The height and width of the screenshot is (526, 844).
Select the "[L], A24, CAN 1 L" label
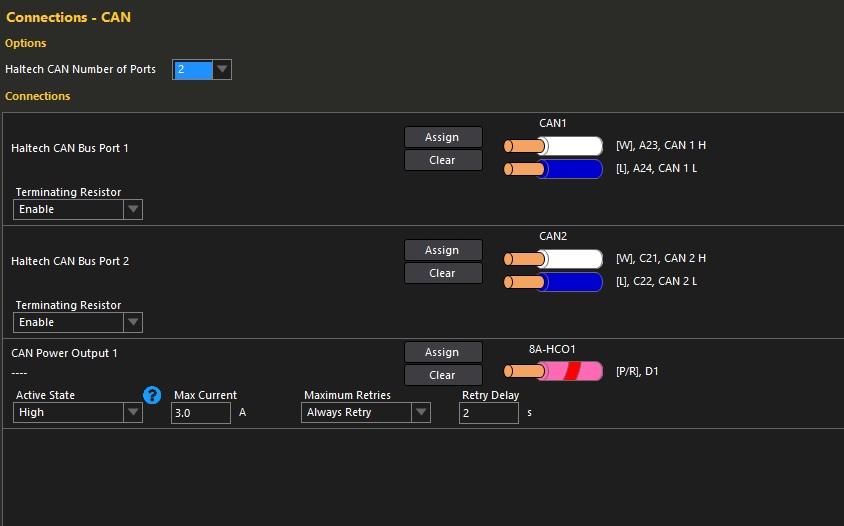(x=657, y=169)
